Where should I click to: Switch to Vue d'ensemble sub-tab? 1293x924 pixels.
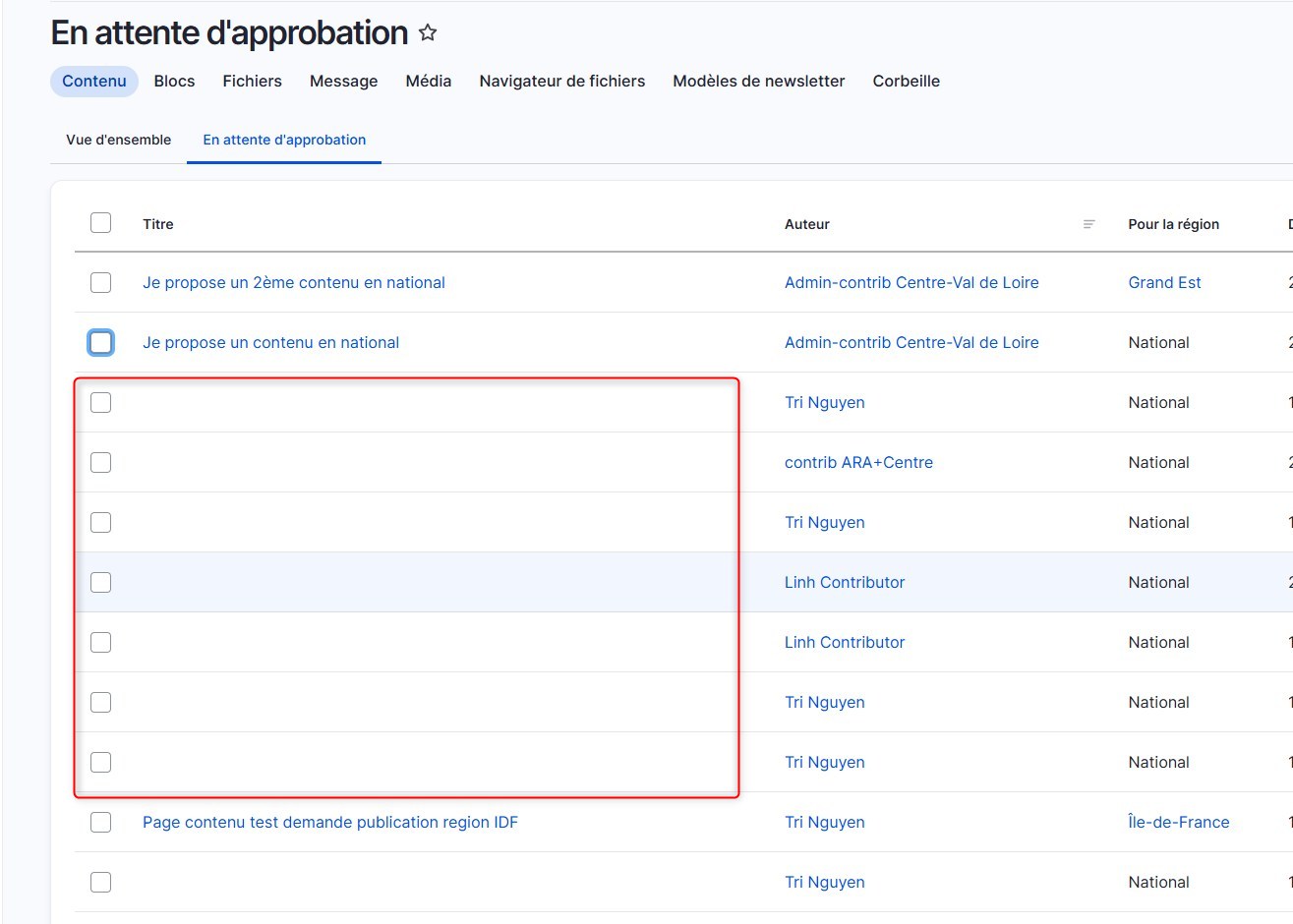(118, 140)
